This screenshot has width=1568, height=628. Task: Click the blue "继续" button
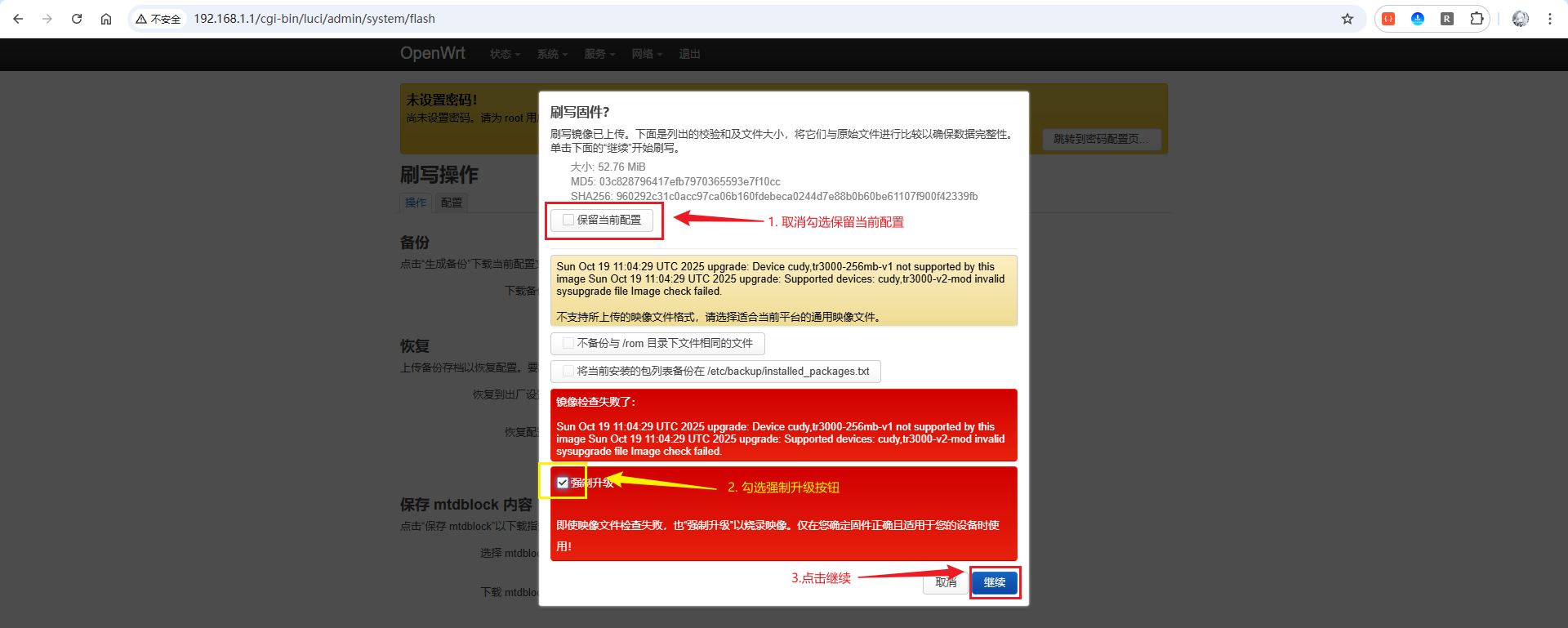(994, 582)
